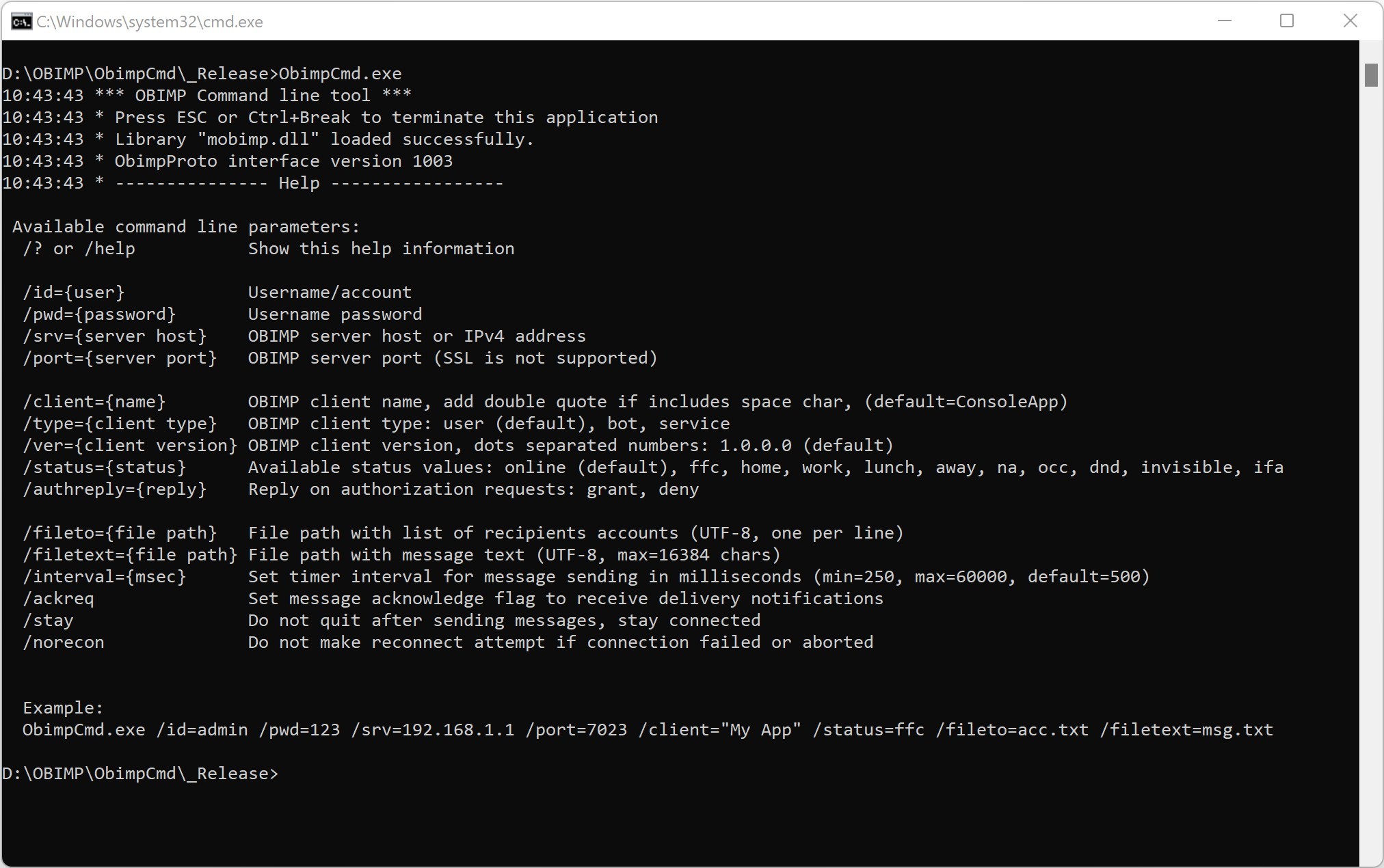This screenshot has width=1384, height=868.
Task: Click the C:\Windows\system32\cmd.exe window title
Action: click(150, 22)
